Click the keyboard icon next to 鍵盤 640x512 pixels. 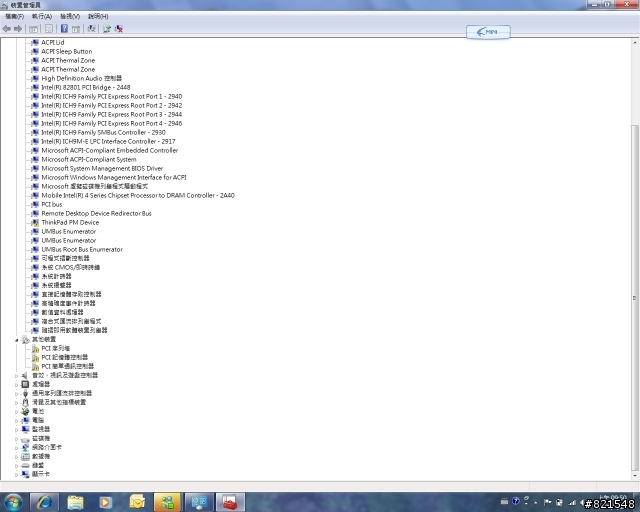tap(25, 465)
